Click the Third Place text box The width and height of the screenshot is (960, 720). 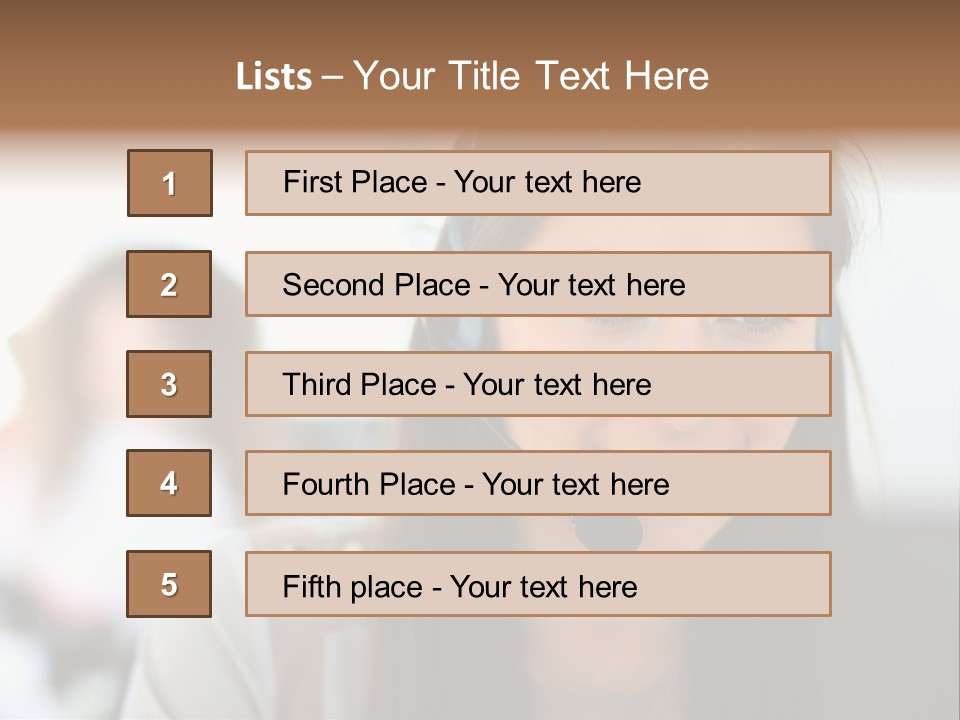tap(538, 384)
